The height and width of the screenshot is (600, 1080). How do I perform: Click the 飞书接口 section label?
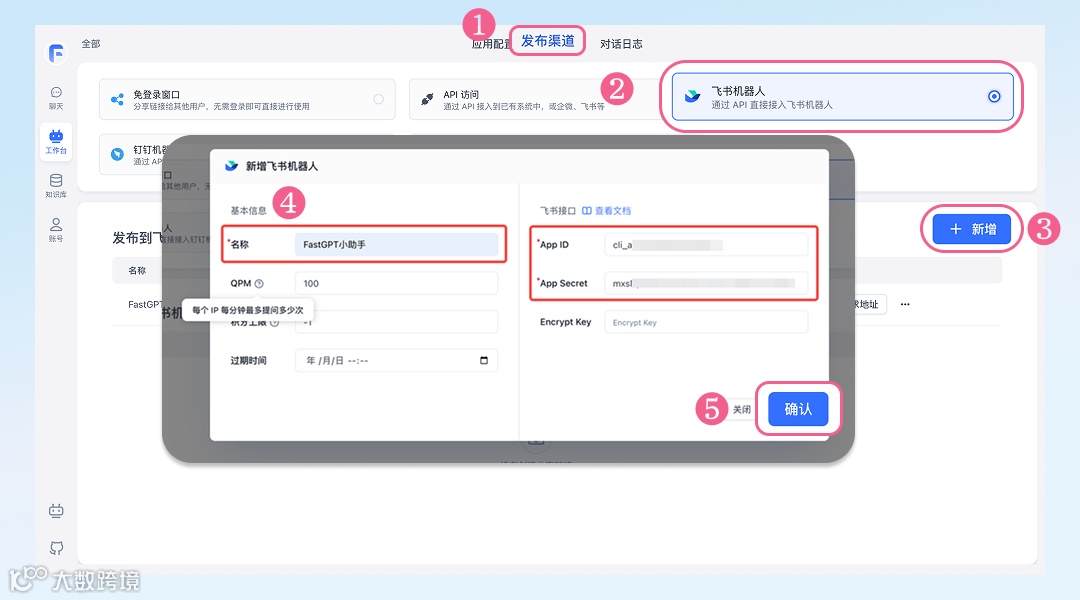(x=557, y=211)
